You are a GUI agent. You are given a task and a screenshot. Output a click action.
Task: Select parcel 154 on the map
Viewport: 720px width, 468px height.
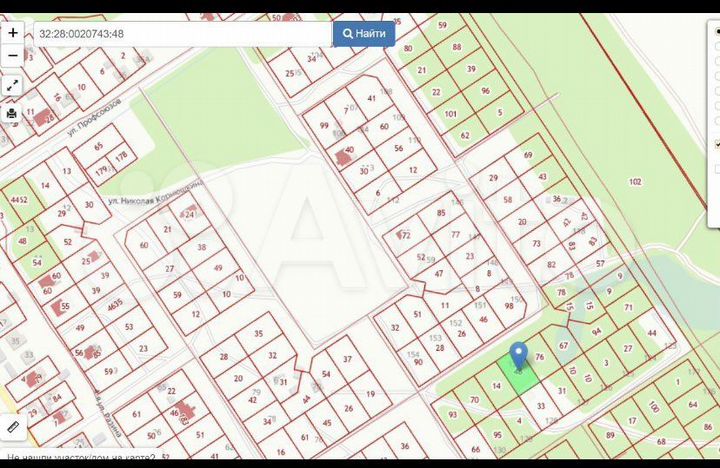point(412,354)
